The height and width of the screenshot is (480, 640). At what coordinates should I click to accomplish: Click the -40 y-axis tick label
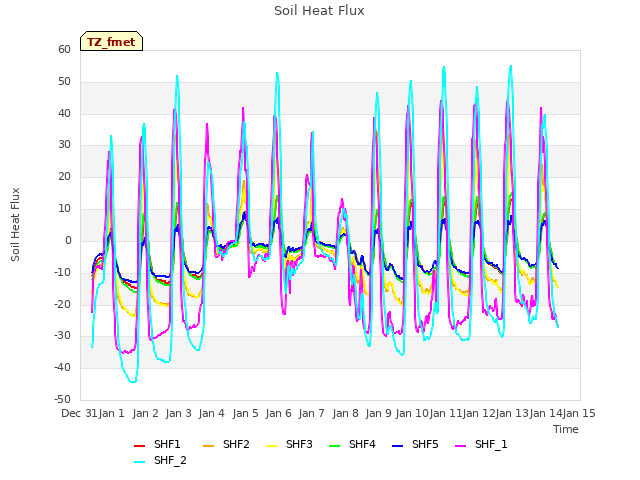62,367
